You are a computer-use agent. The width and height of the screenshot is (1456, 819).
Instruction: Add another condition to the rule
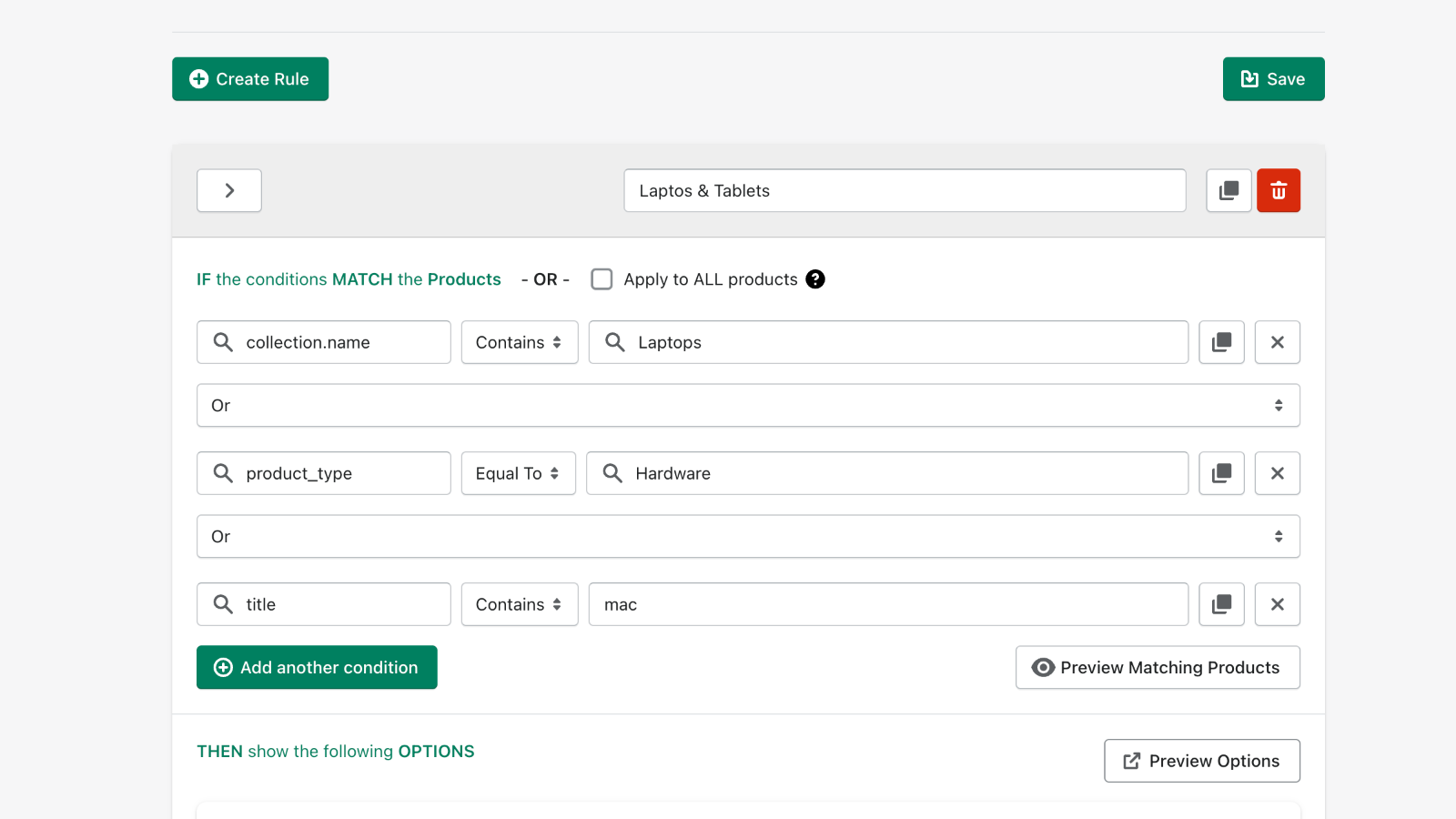tap(317, 667)
